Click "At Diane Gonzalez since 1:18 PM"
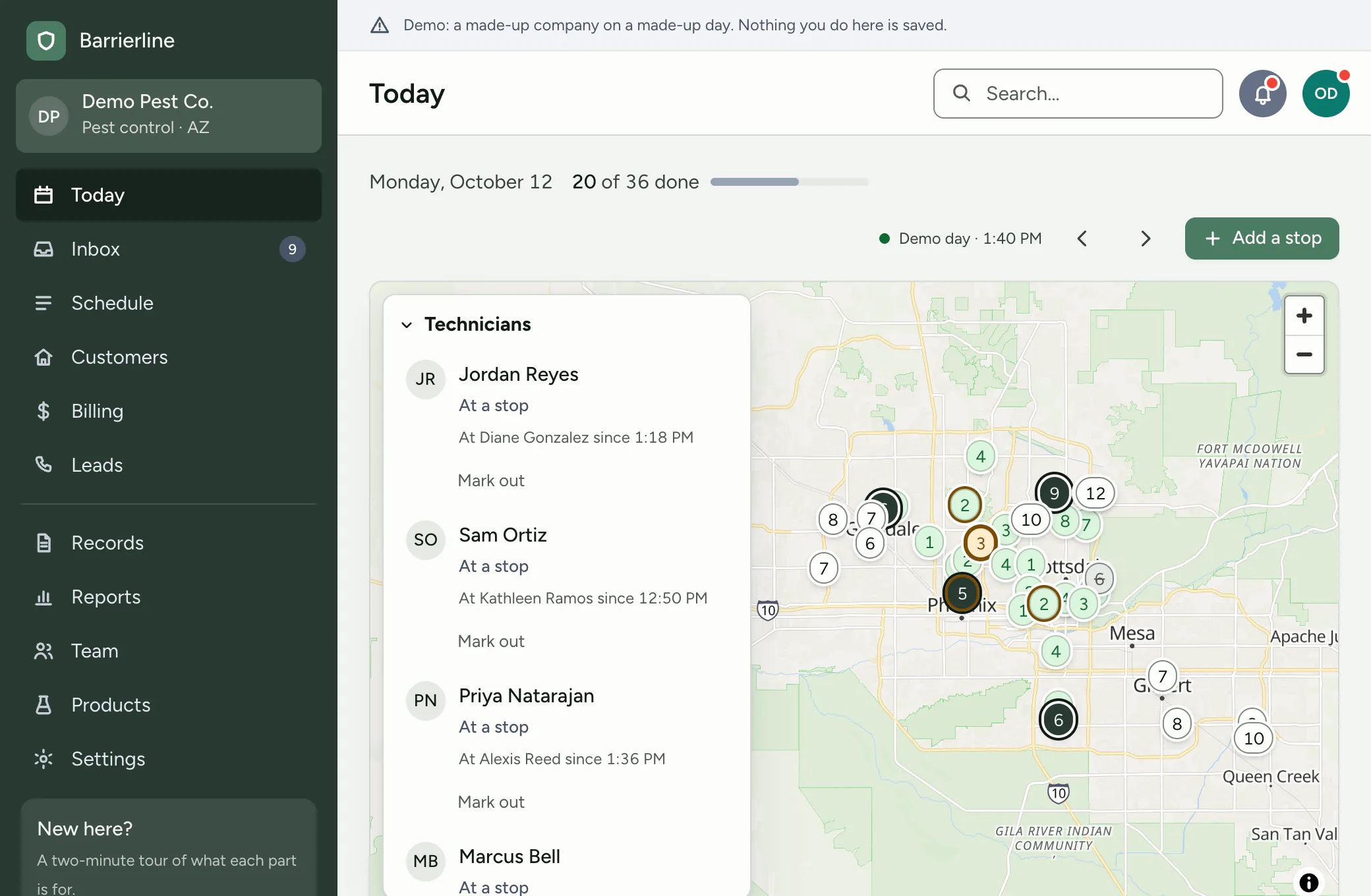 coord(575,437)
